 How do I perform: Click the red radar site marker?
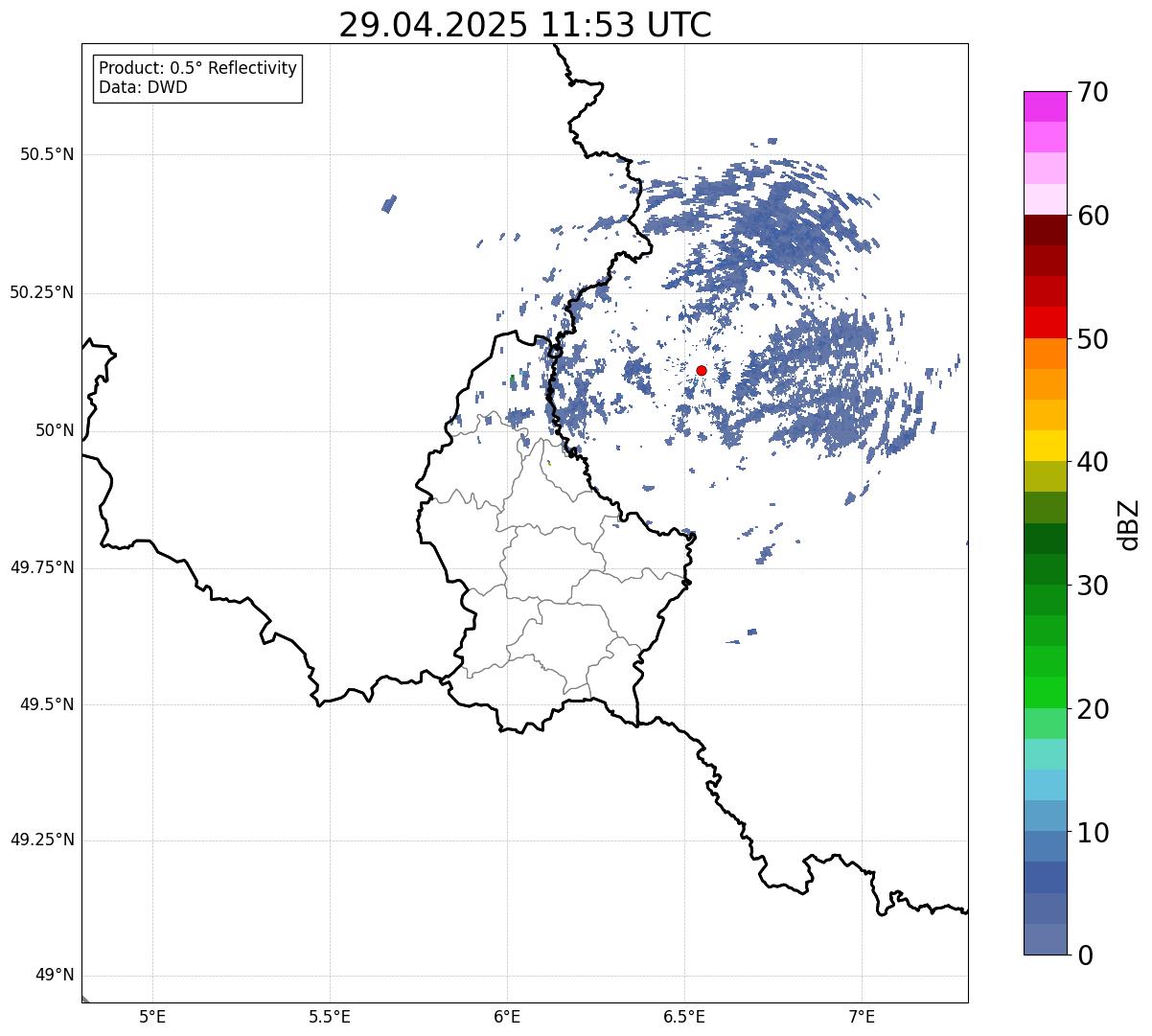pos(702,370)
